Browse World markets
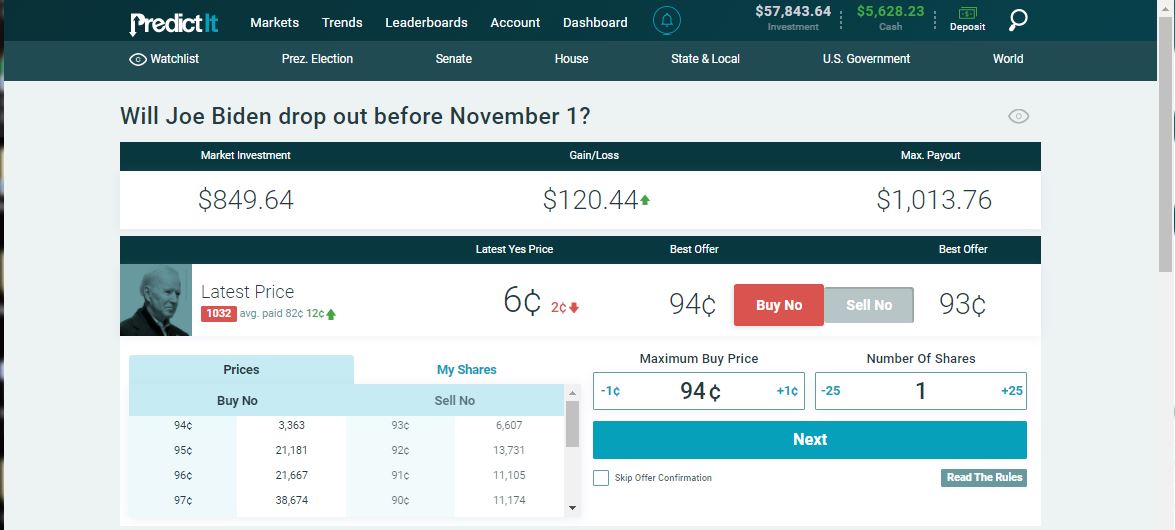Image resolution: width=1175 pixels, height=530 pixels. pos(1008,59)
